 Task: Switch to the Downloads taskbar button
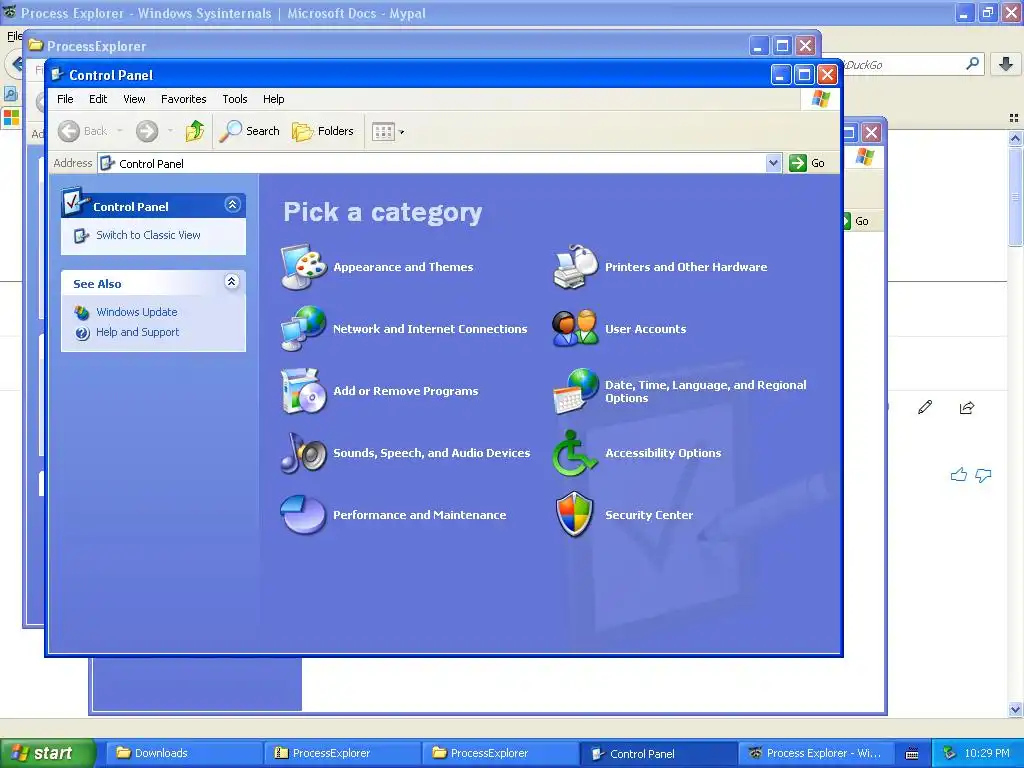(x=184, y=753)
